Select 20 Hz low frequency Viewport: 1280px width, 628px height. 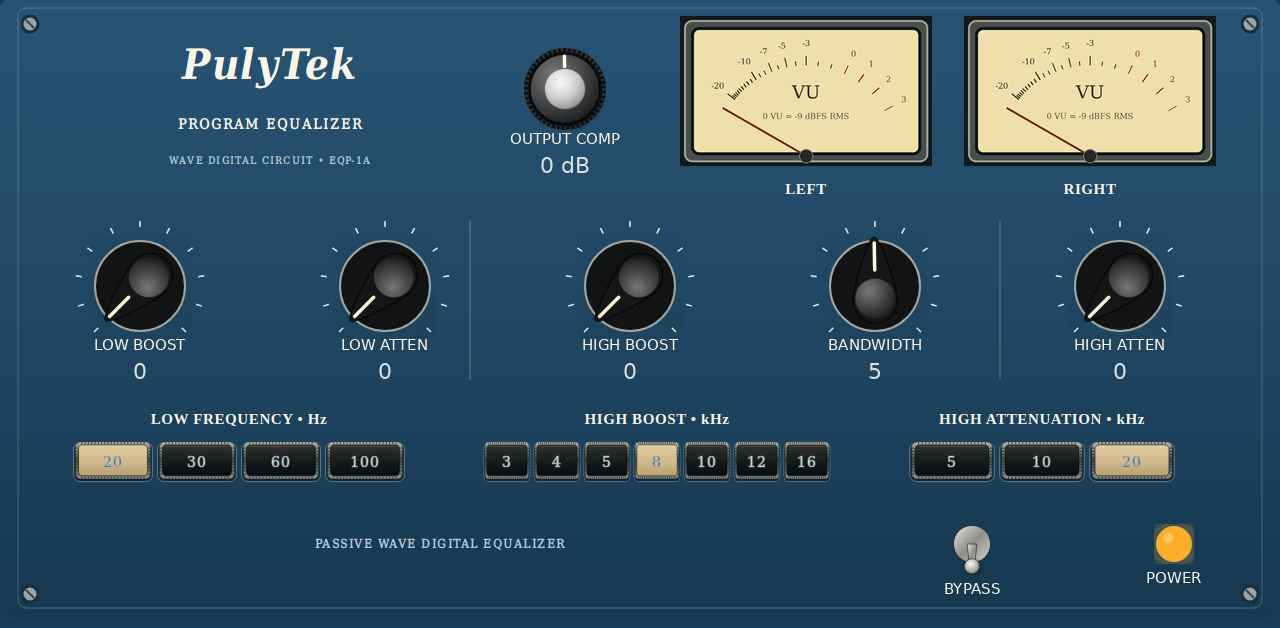(x=113, y=461)
